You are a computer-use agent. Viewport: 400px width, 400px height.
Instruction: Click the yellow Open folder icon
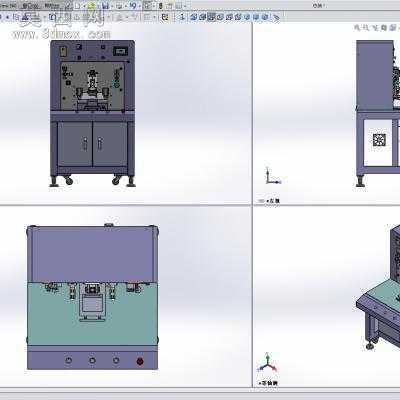[91, 6]
